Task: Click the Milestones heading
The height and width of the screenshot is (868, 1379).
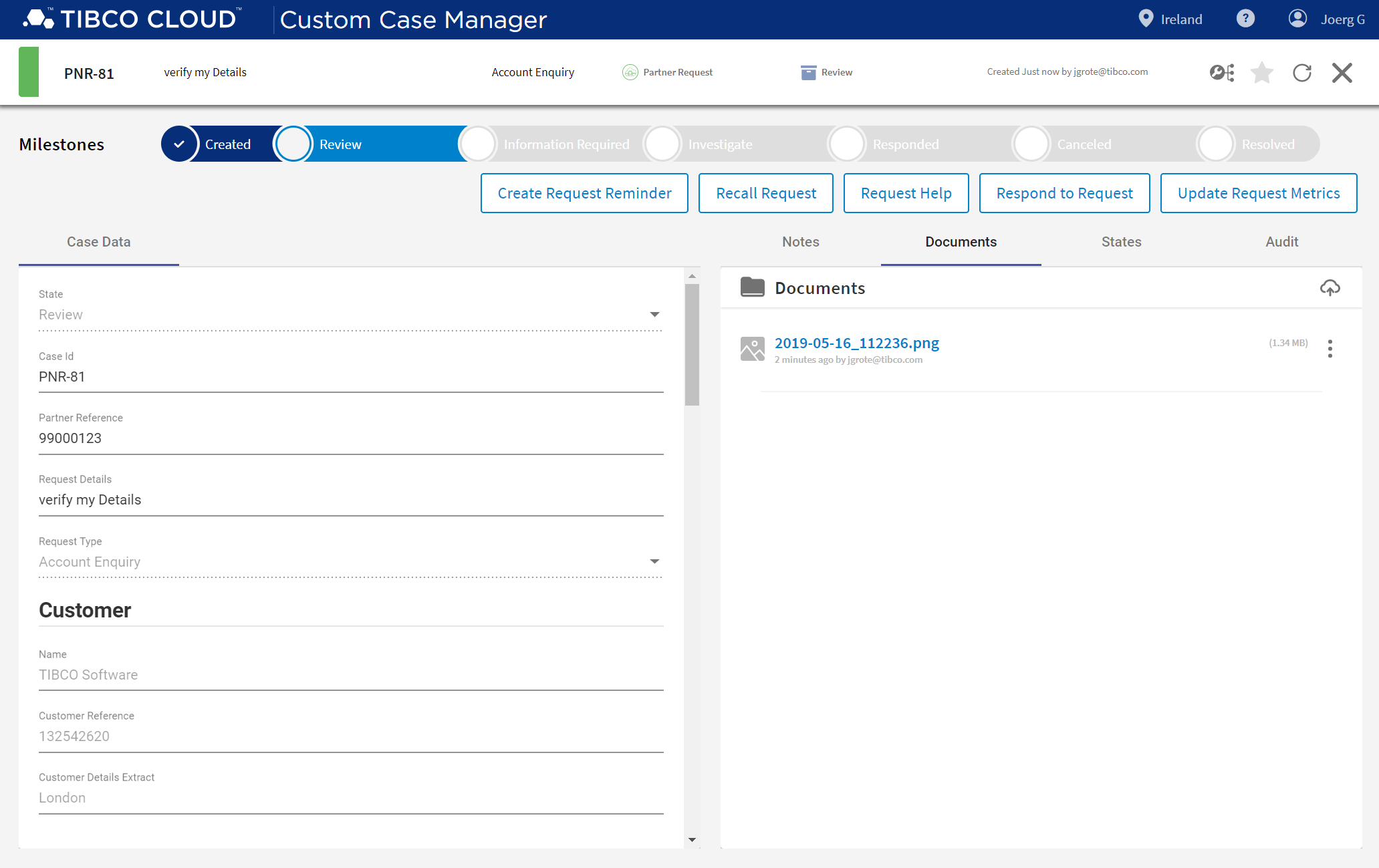Action: pos(61,144)
